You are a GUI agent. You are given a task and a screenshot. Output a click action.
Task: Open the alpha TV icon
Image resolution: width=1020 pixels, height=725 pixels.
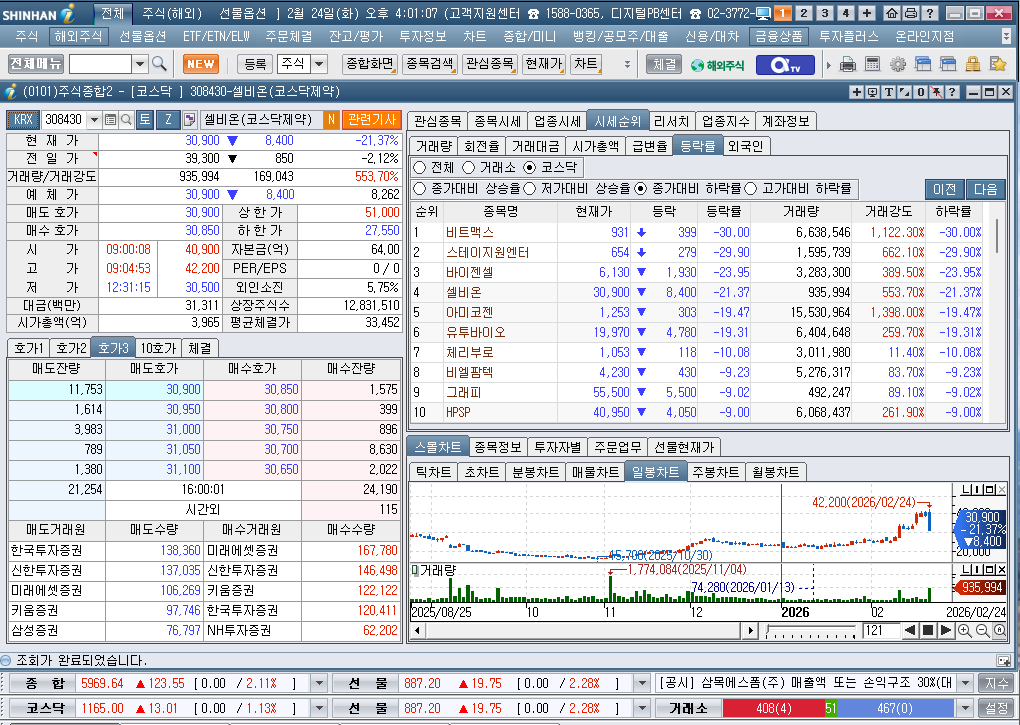pyautogui.click(x=785, y=64)
